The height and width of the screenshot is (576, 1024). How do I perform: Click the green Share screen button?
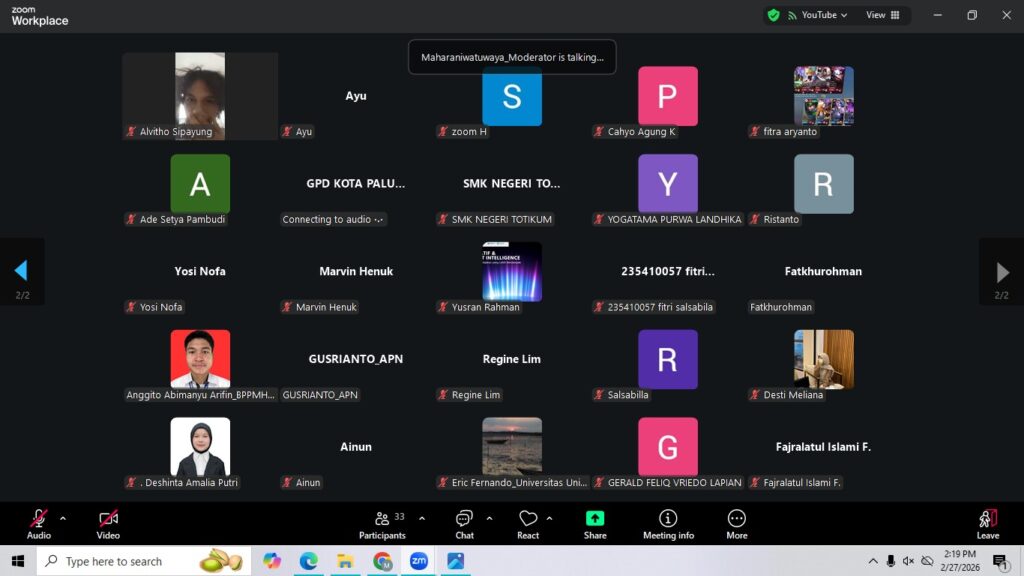[x=595, y=522]
